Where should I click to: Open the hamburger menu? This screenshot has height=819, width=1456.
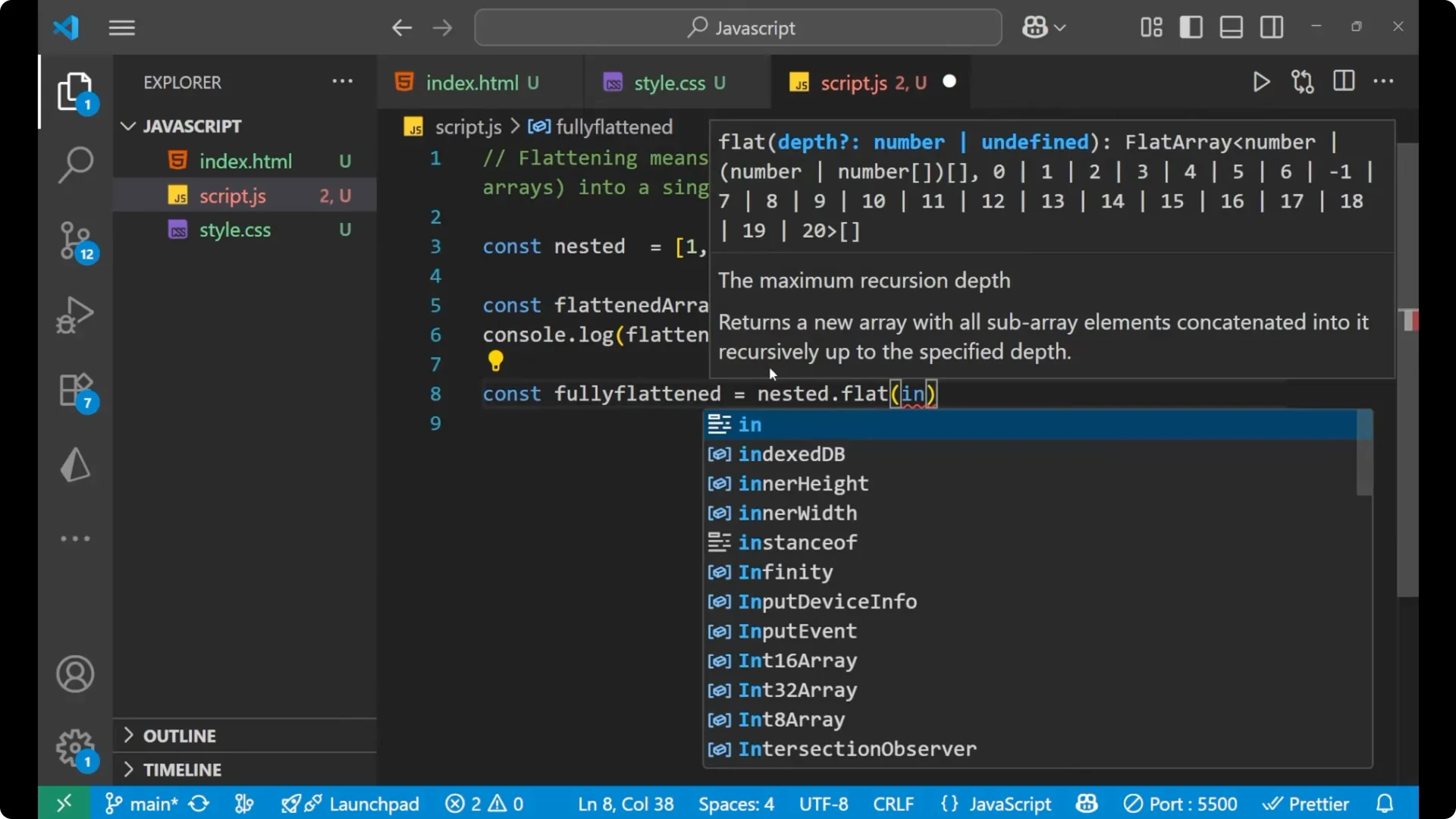click(121, 27)
